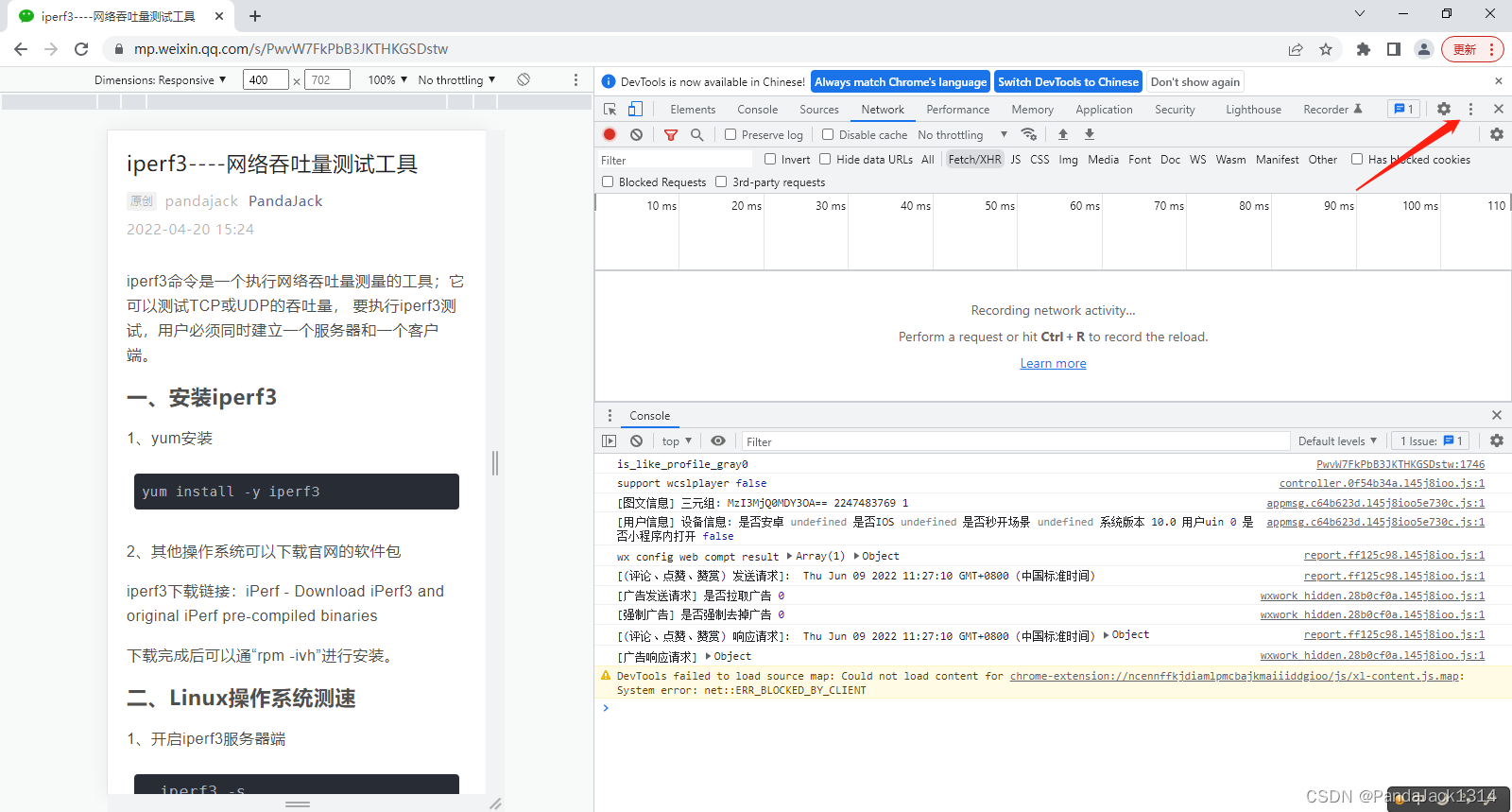Enable Preserve log checkbox
1512x812 pixels.
click(x=730, y=135)
